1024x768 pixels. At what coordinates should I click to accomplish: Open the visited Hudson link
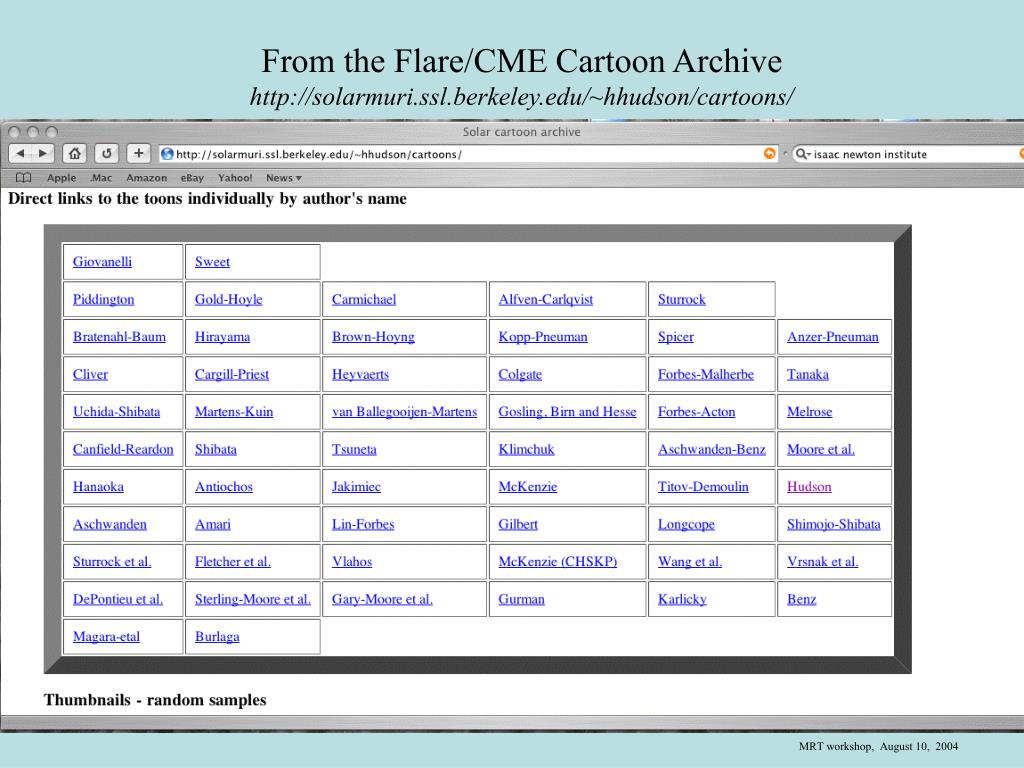[x=809, y=487]
